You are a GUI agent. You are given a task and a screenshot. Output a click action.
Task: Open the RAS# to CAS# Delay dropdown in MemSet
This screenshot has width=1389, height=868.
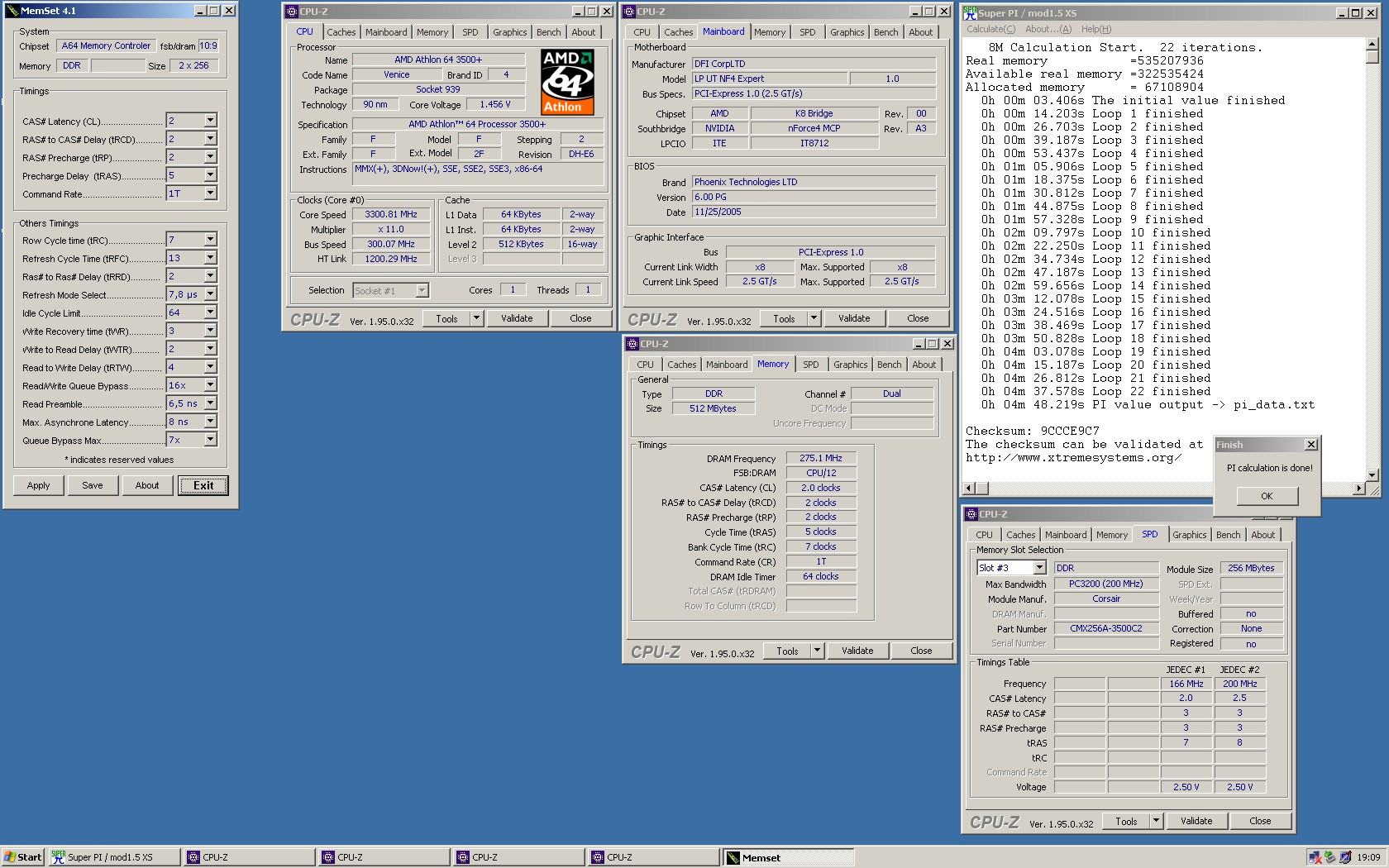click(210, 139)
